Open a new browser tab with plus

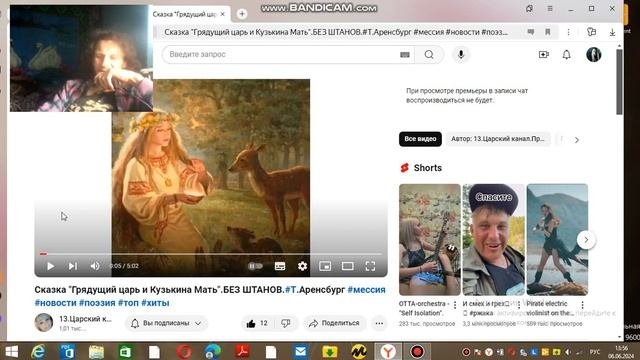(242, 14)
